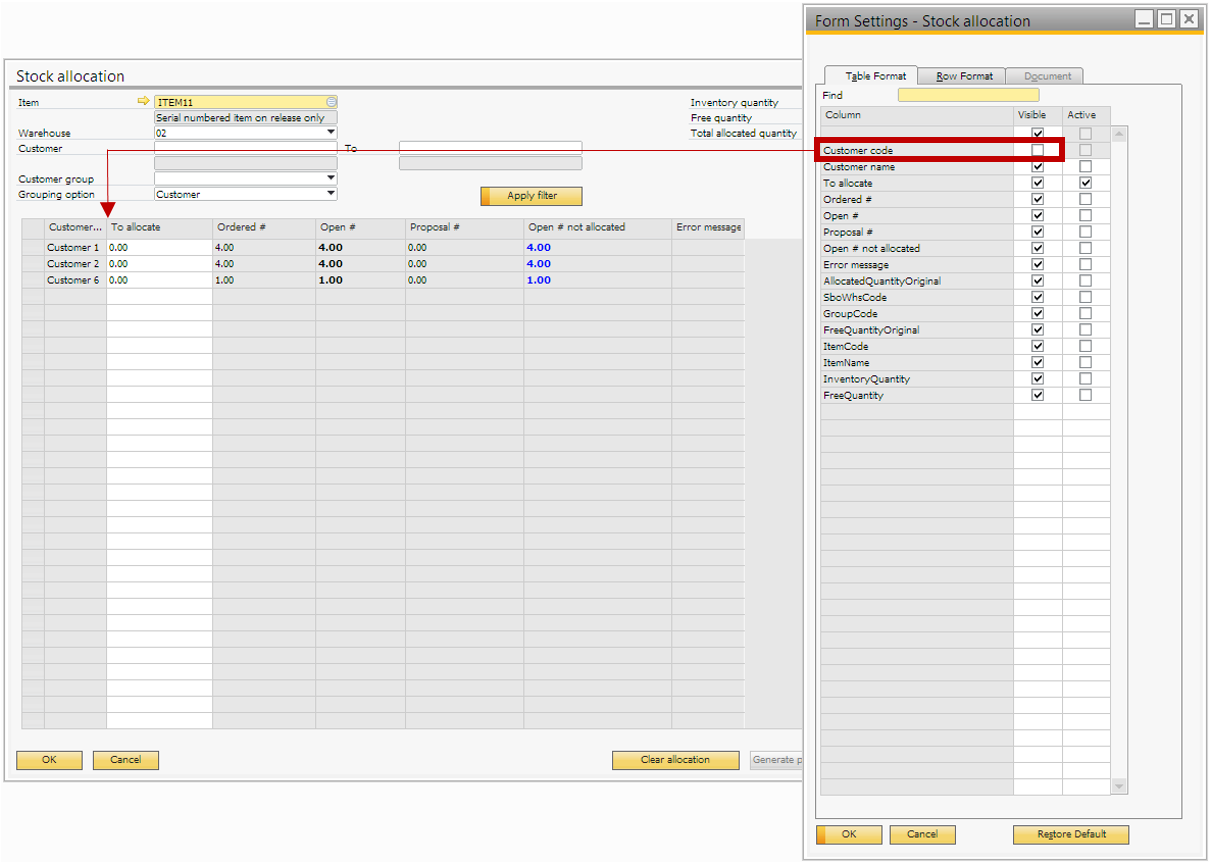Click the scroll up arrow in column list
Viewport: 1209px width, 862px height.
tap(1119, 132)
